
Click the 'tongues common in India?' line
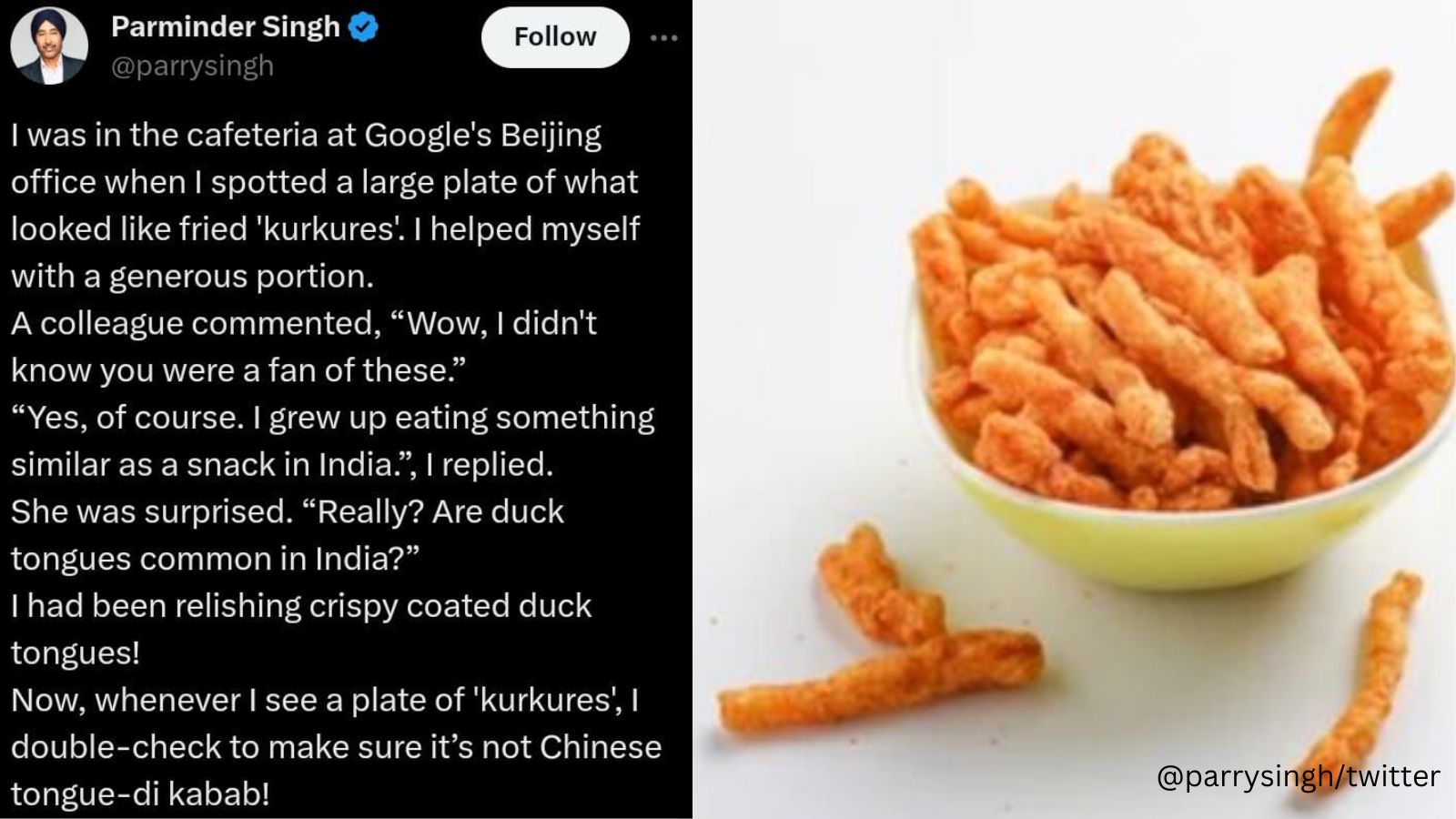(215, 559)
